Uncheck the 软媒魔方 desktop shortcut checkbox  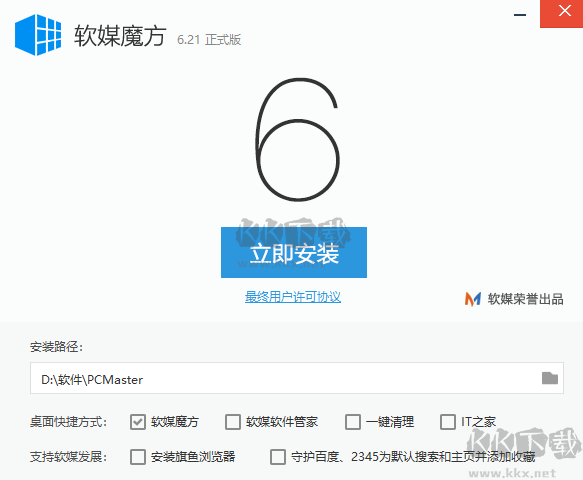point(138,422)
